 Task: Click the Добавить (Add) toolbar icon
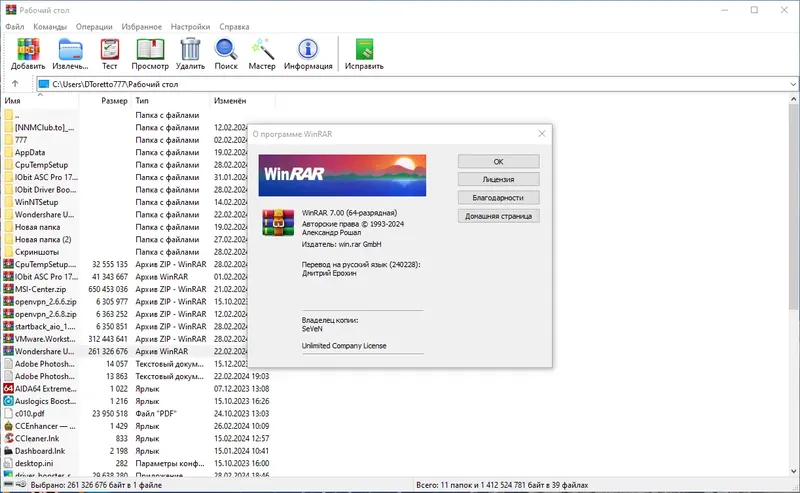tap(28, 50)
